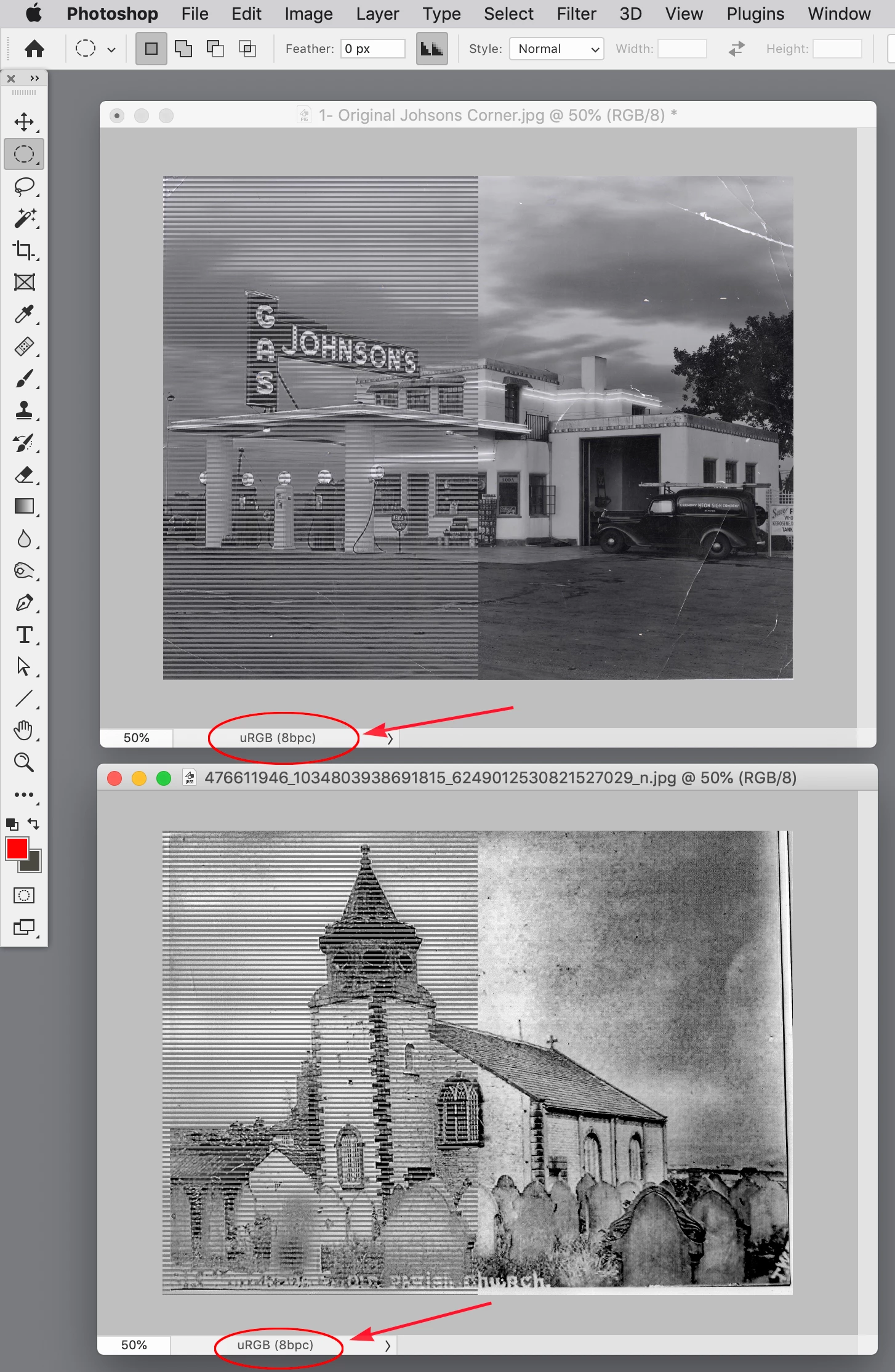Select the Blur tool
This screenshot has height=1372, width=895.
pyautogui.click(x=24, y=539)
